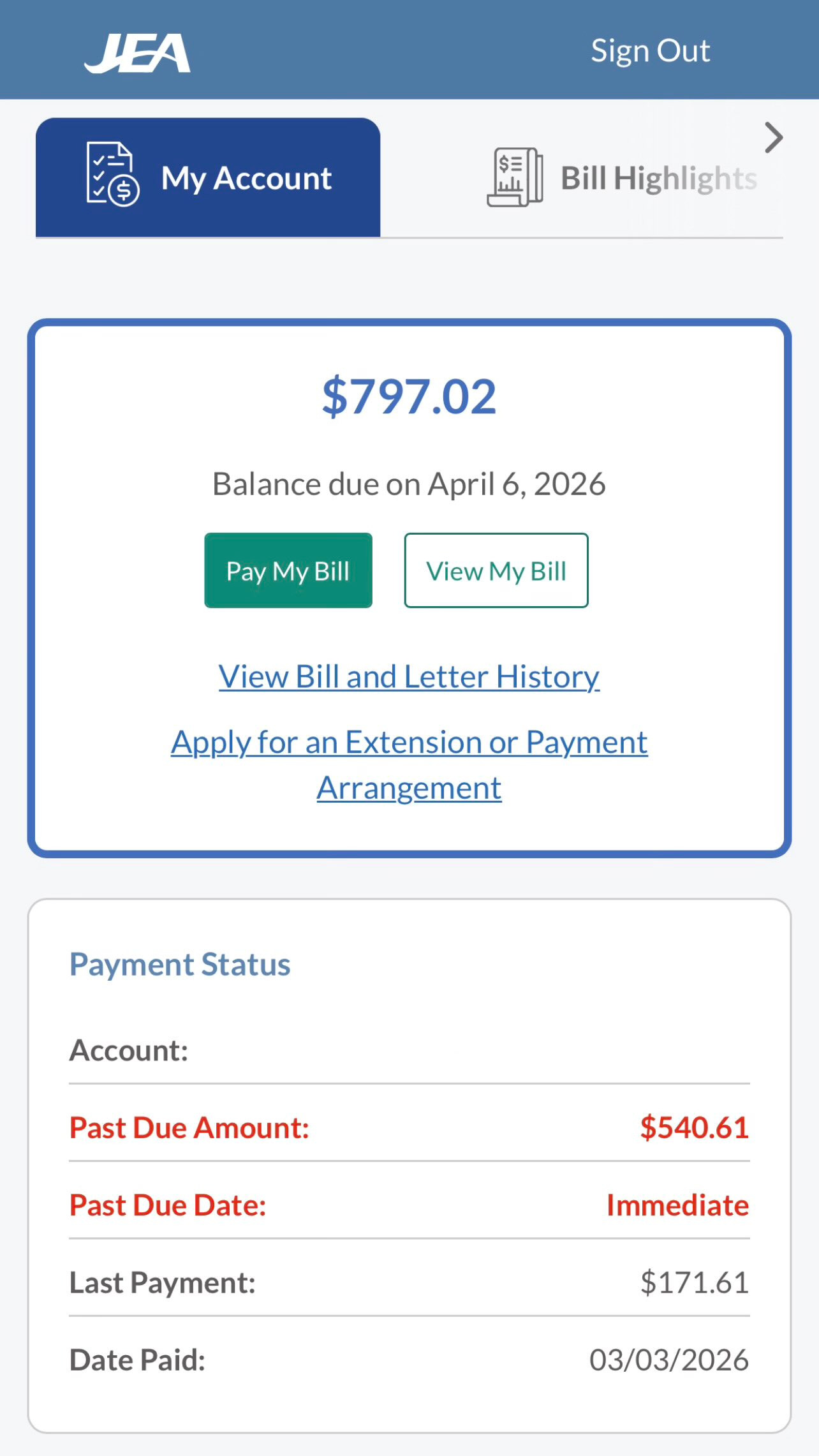The width and height of the screenshot is (819, 1456).
Task: Open the Bill Highlights tab label
Action: (658, 178)
